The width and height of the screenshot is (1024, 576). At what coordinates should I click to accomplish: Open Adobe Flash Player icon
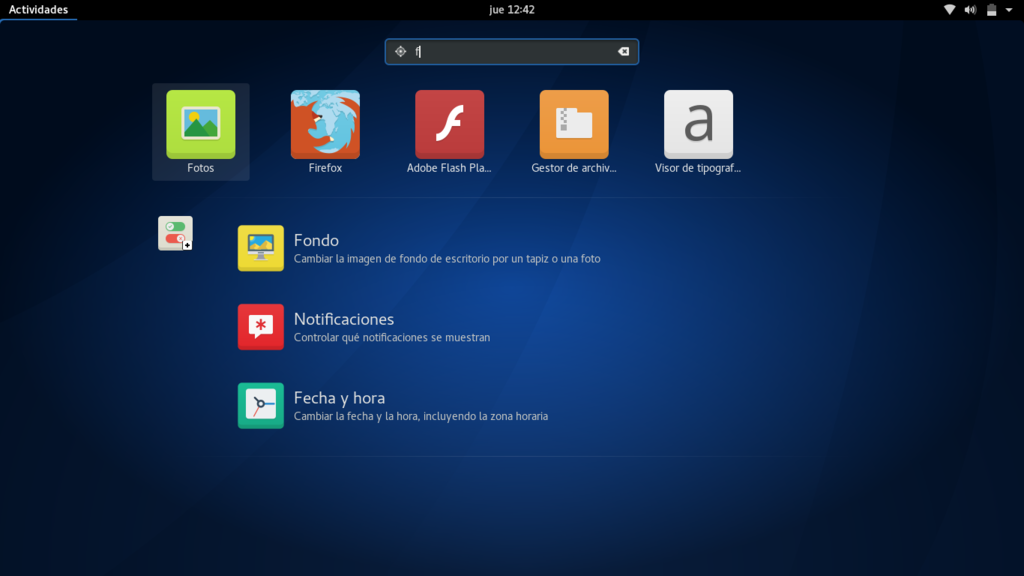449,124
